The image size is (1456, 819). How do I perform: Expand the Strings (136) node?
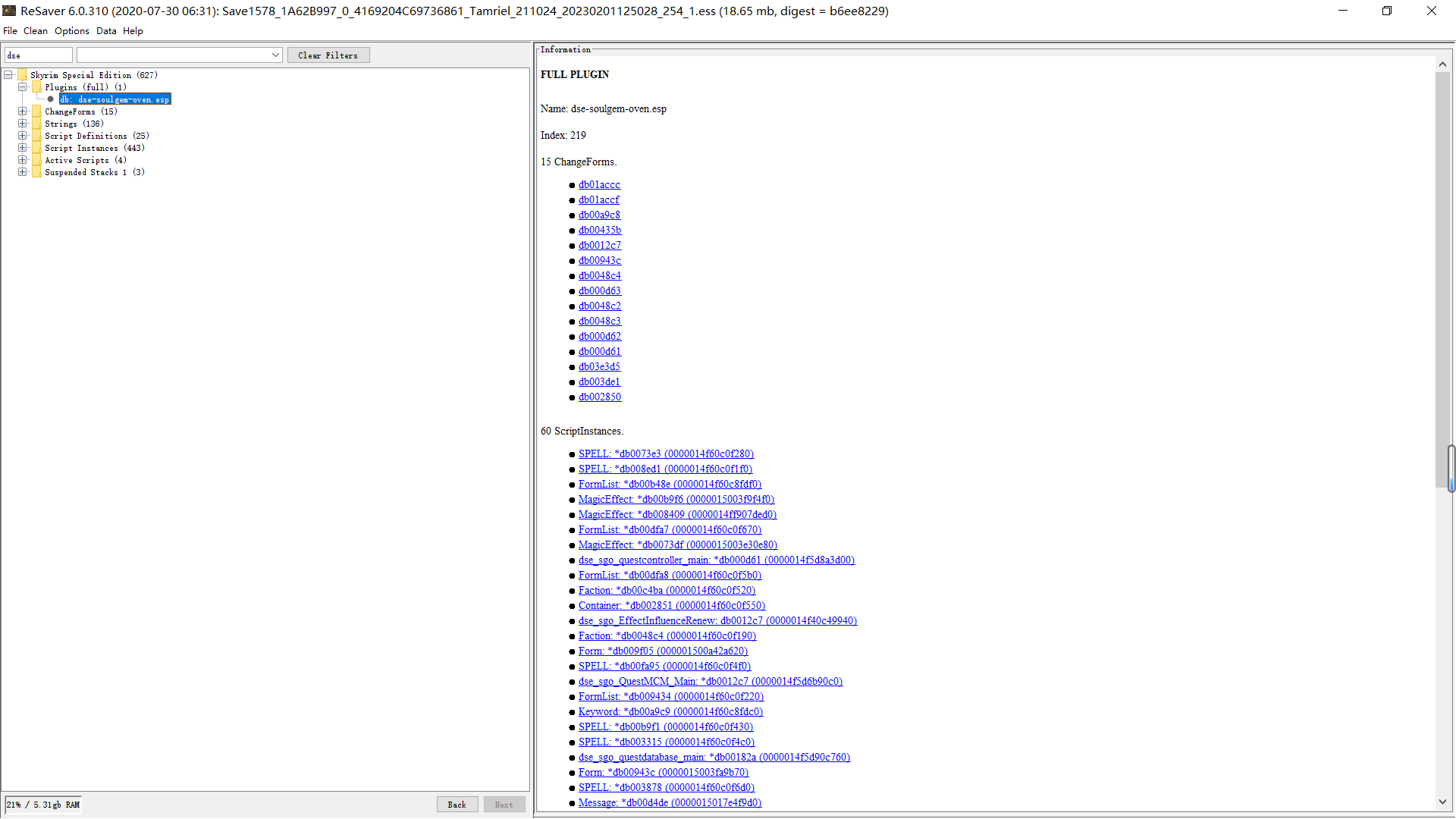tap(23, 124)
